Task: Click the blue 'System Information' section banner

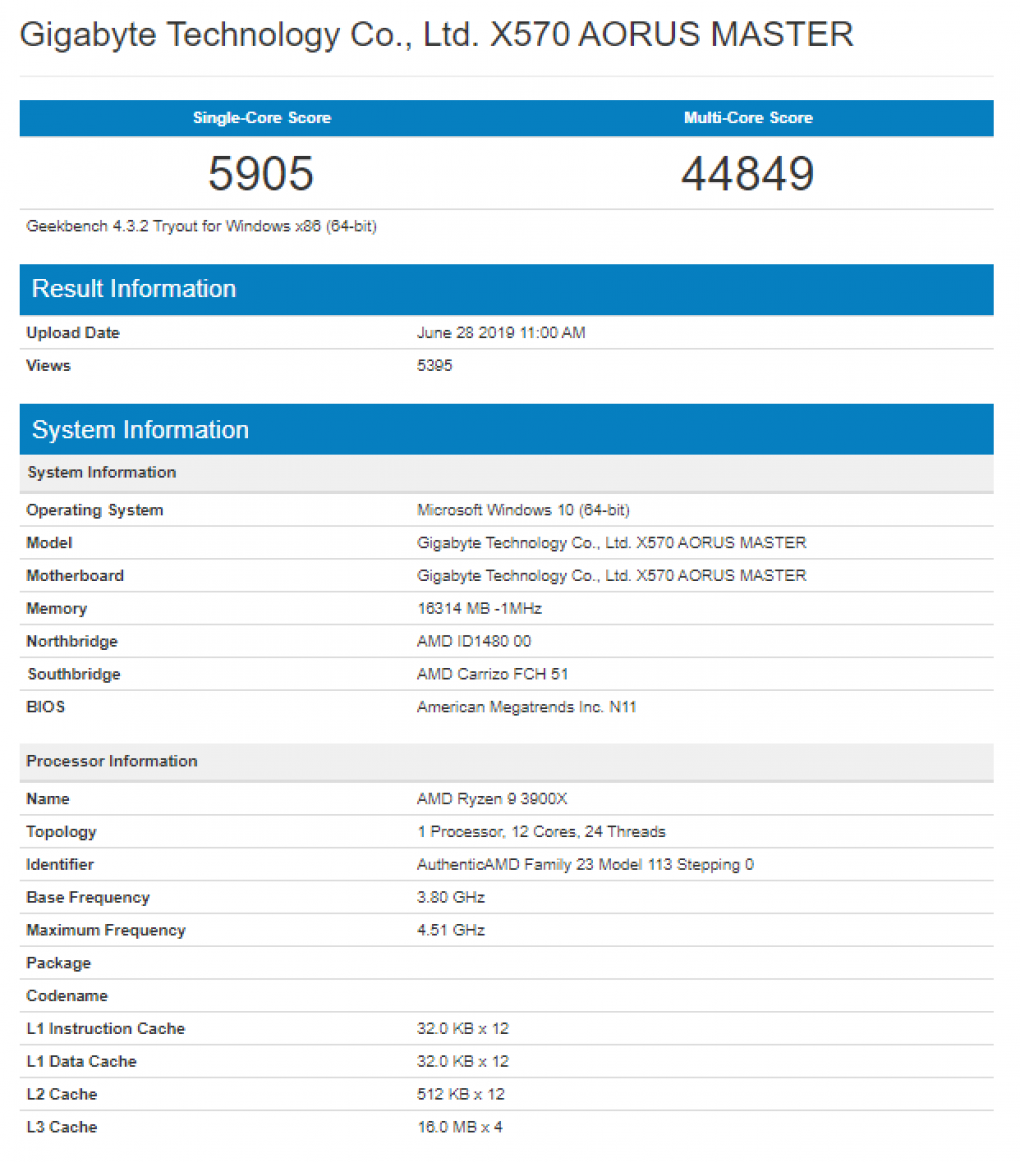Action: click(506, 430)
